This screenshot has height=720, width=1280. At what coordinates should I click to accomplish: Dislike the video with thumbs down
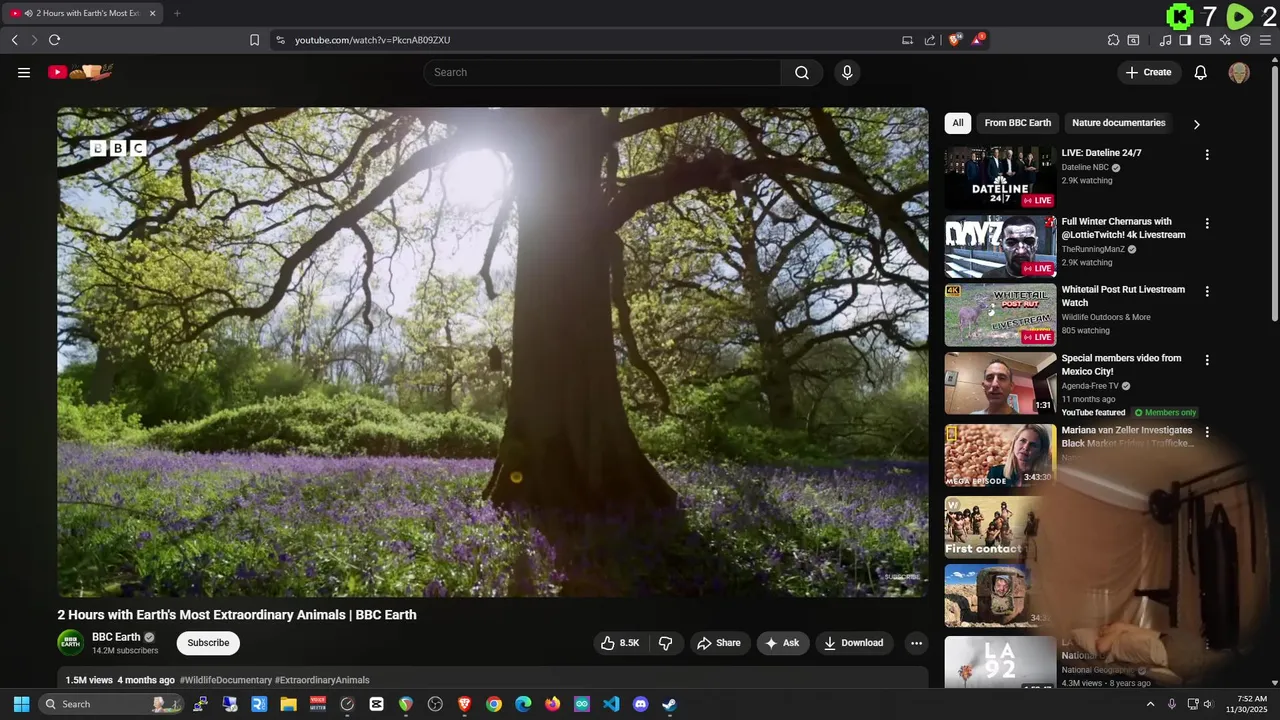[x=665, y=643]
